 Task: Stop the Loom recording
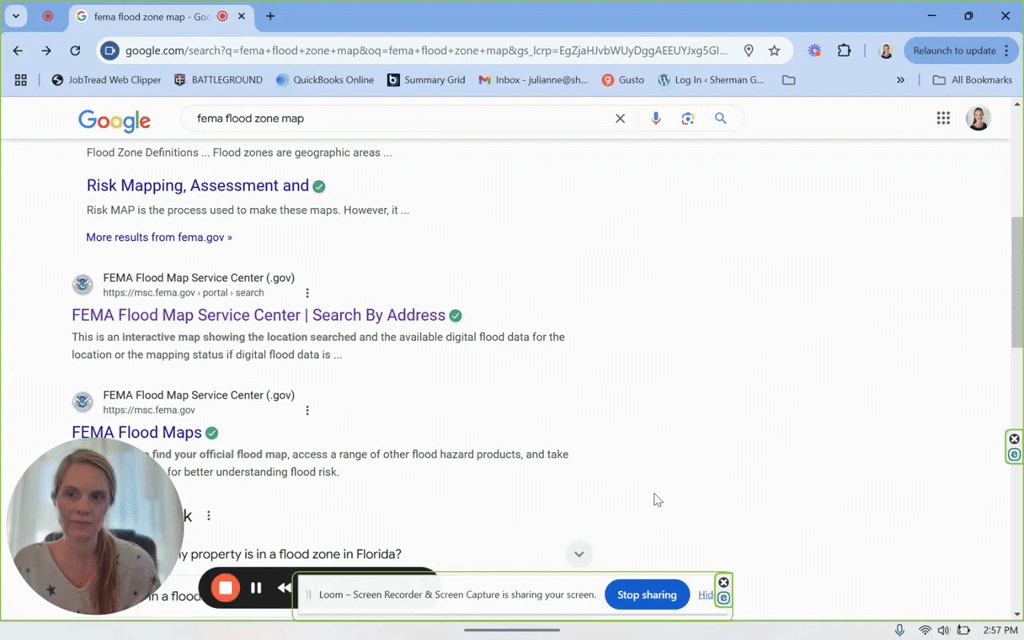pos(226,588)
